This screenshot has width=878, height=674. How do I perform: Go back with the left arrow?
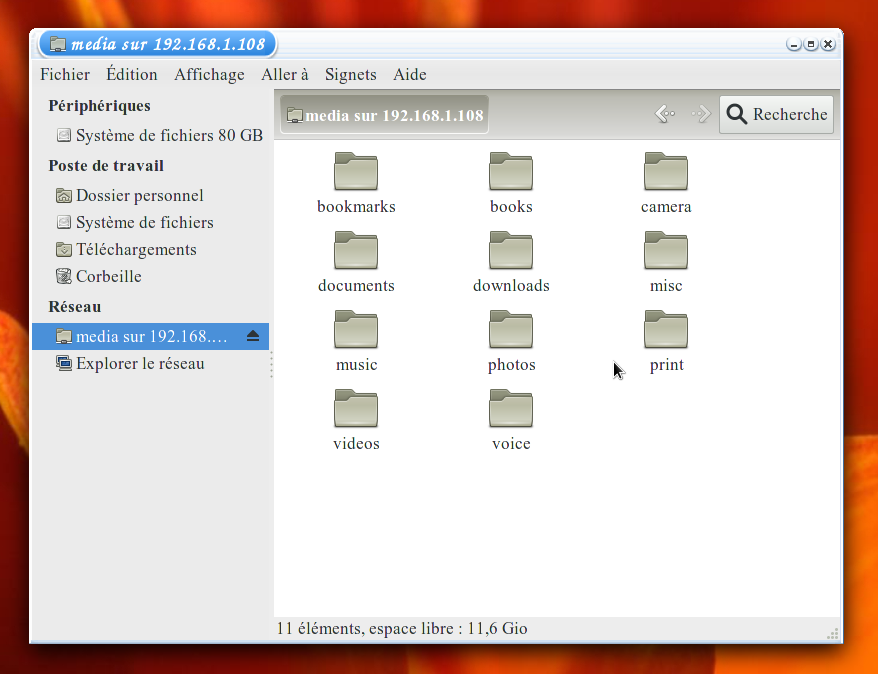tap(665, 114)
